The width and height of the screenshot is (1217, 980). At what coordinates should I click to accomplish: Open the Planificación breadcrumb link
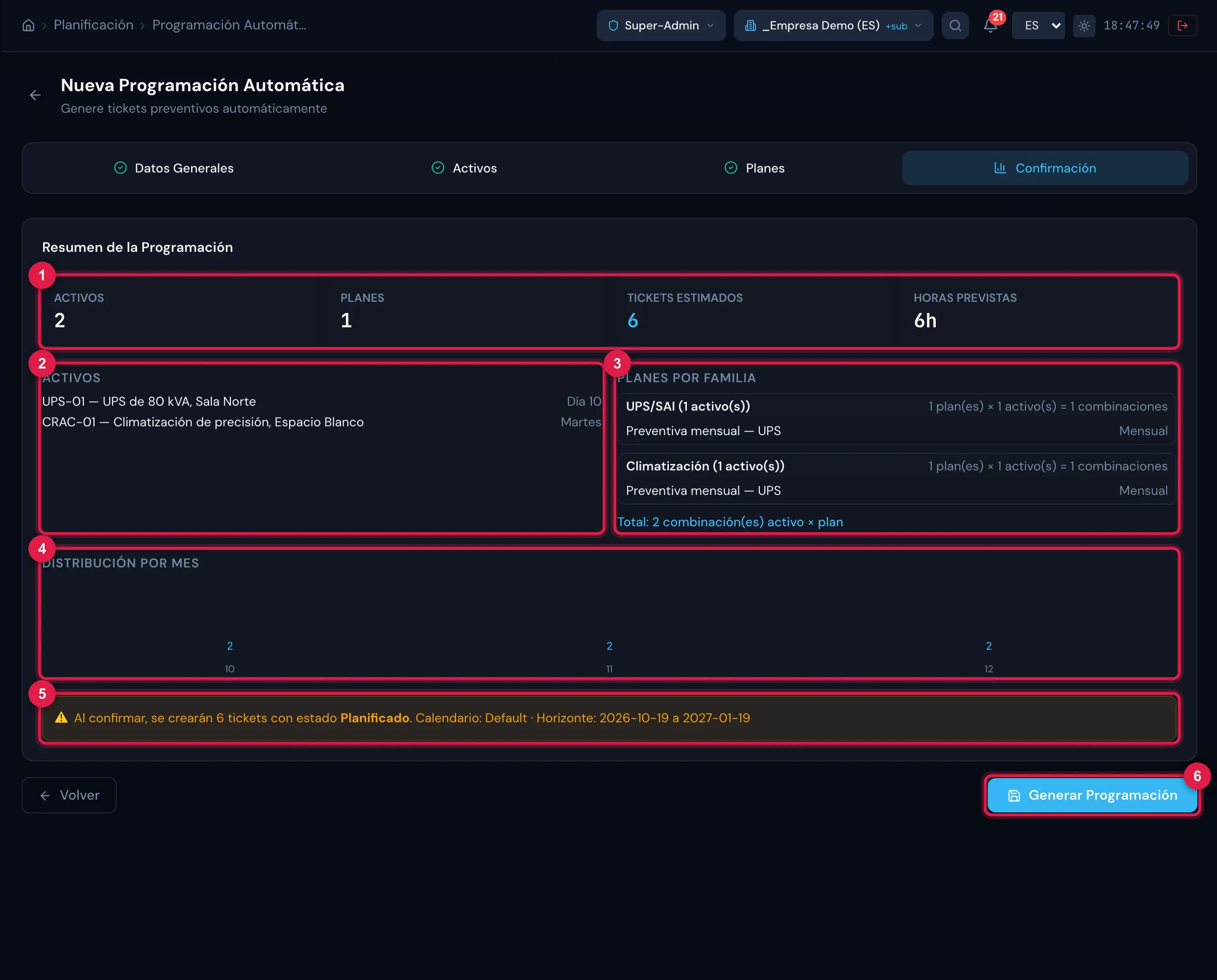click(94, 25)
